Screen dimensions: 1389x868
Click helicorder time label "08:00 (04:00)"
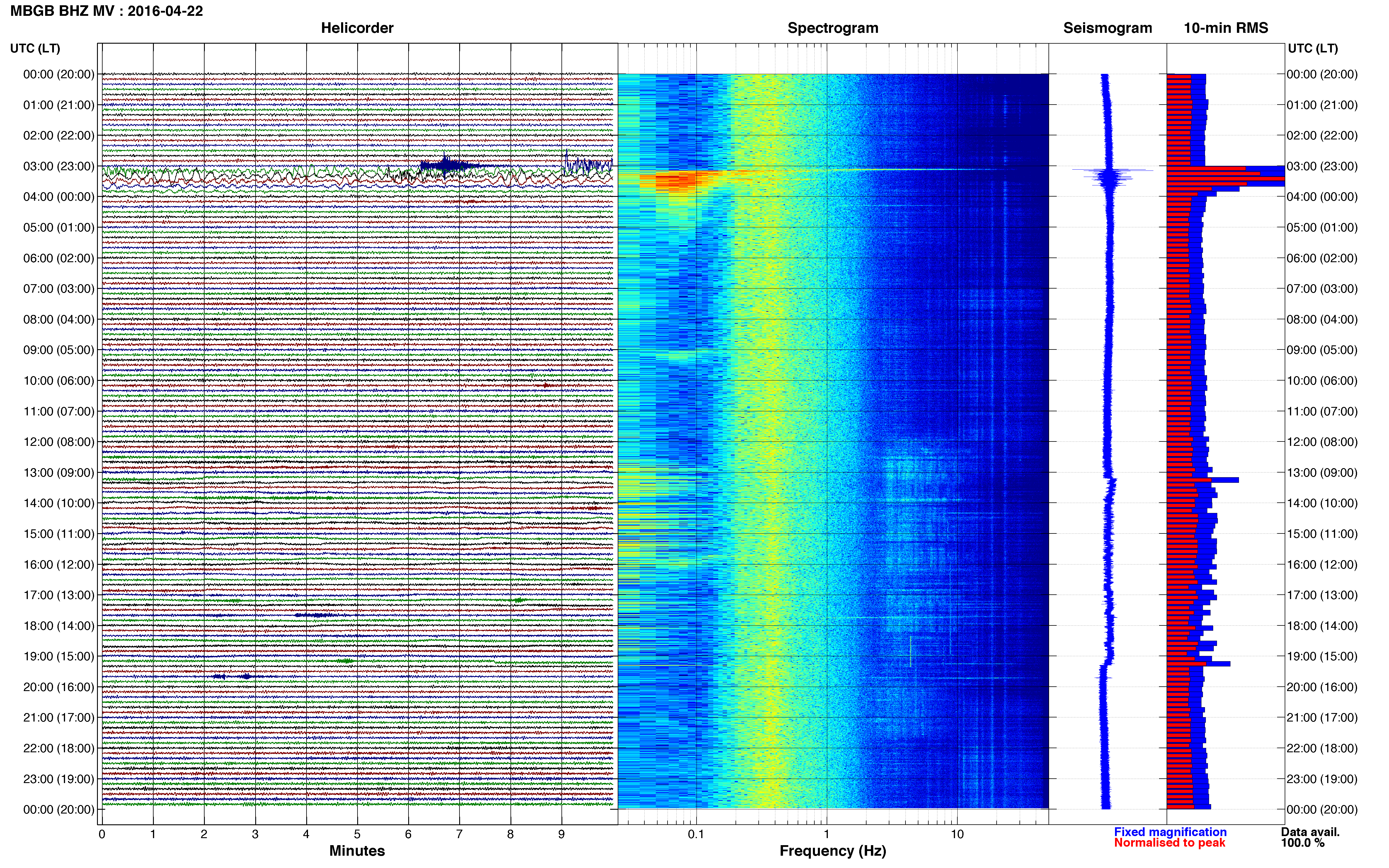pyautogui.click(x=59, y=319)
